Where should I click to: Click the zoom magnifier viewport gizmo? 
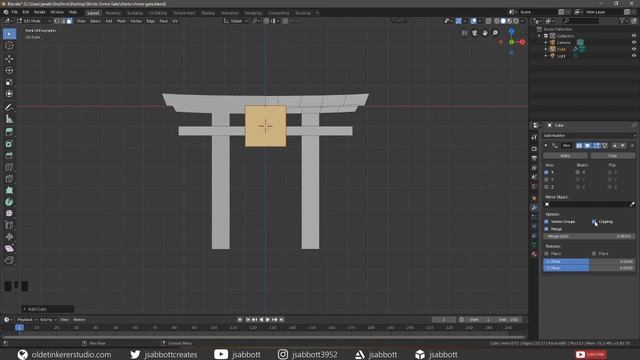495,33
